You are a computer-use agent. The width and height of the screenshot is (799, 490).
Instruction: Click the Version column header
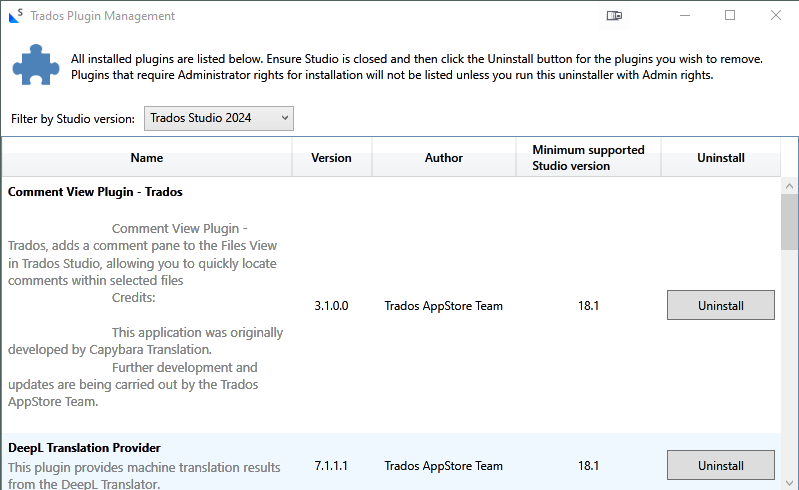331,158
